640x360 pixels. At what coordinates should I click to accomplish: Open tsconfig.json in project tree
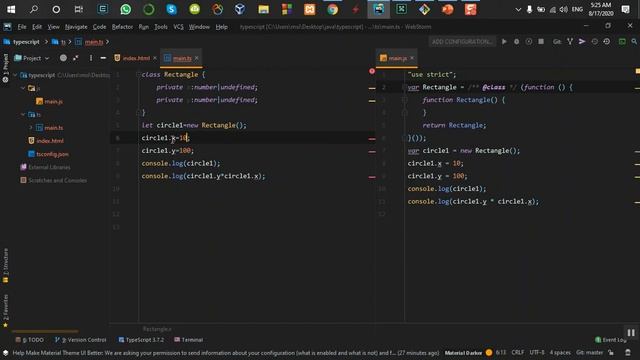(x=52, y=154)
